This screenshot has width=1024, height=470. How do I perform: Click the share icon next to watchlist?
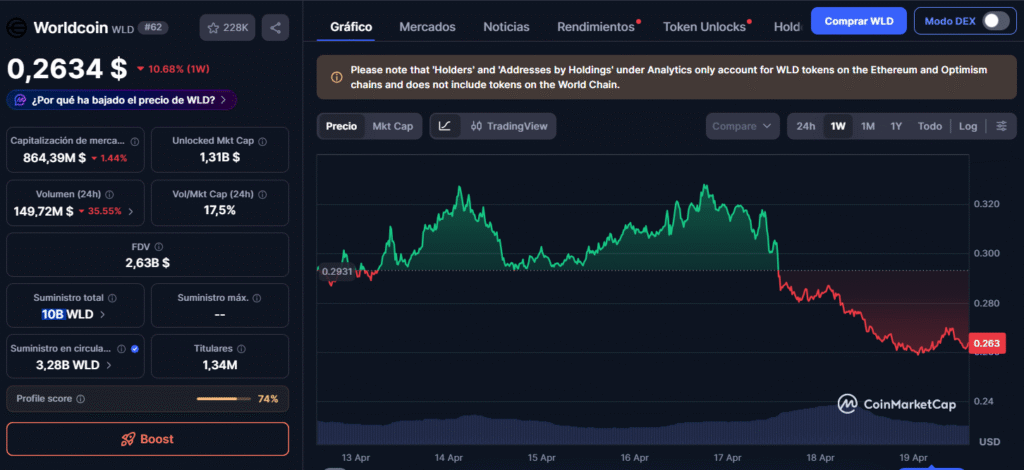276,28
